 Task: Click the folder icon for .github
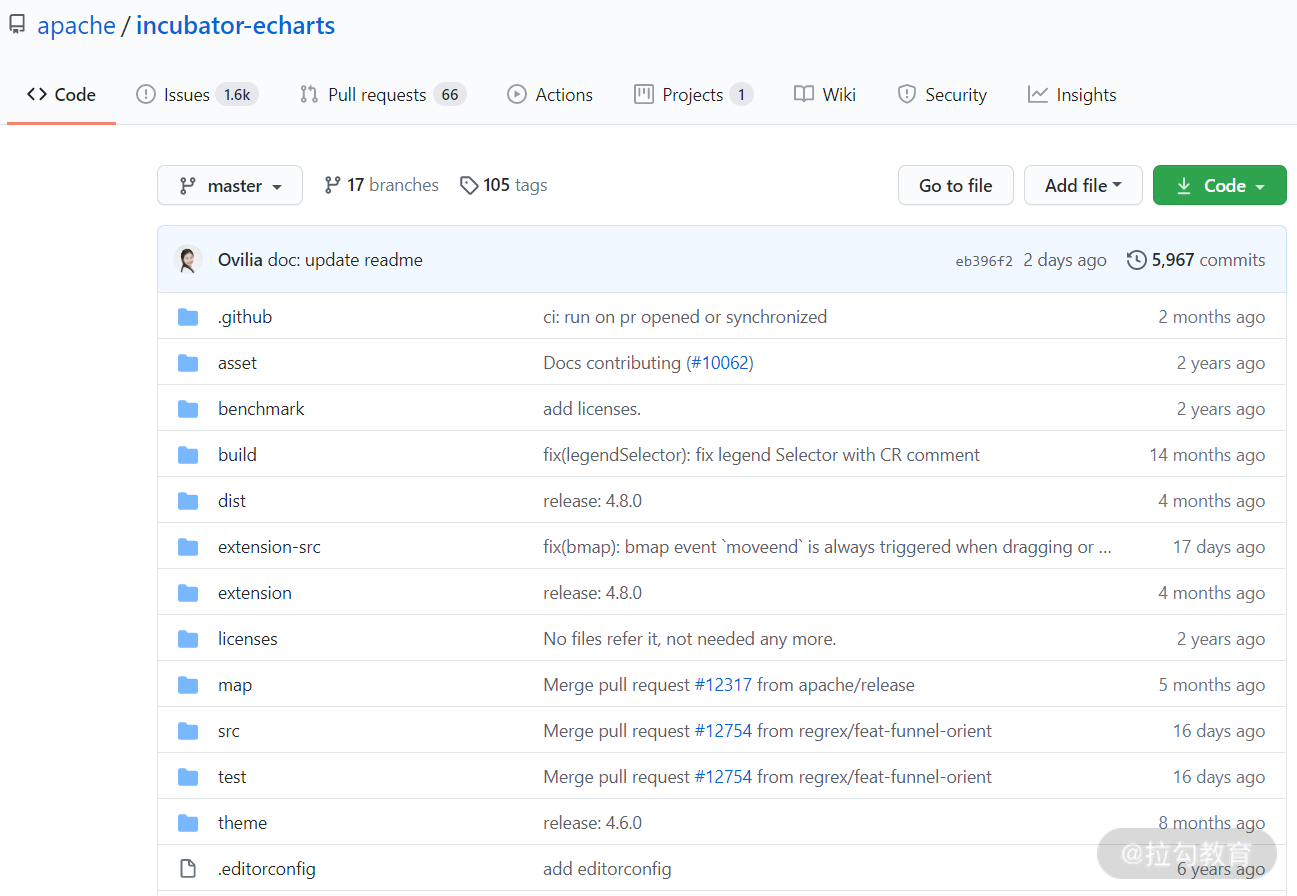coord(188,317)
